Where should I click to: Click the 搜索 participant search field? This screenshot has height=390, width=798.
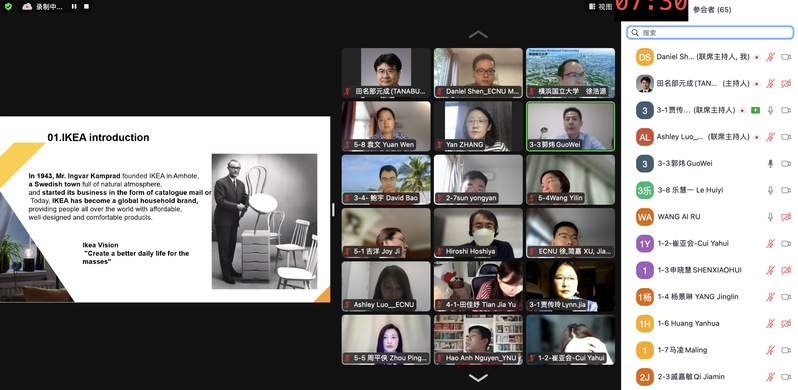709,33
